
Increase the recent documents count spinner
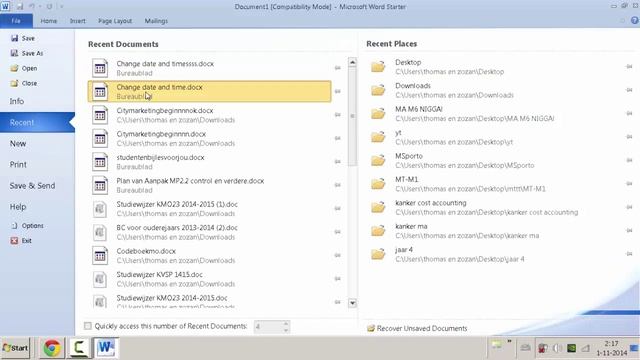pos(286,324)
